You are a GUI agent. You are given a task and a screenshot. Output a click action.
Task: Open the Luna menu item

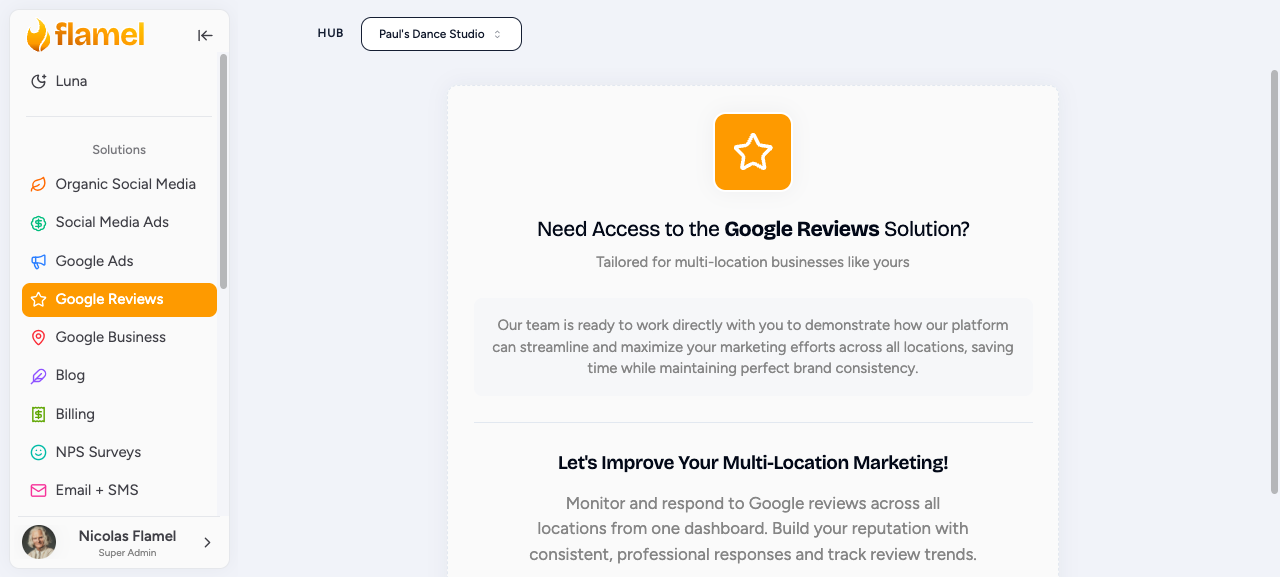(x=119, y=81)
